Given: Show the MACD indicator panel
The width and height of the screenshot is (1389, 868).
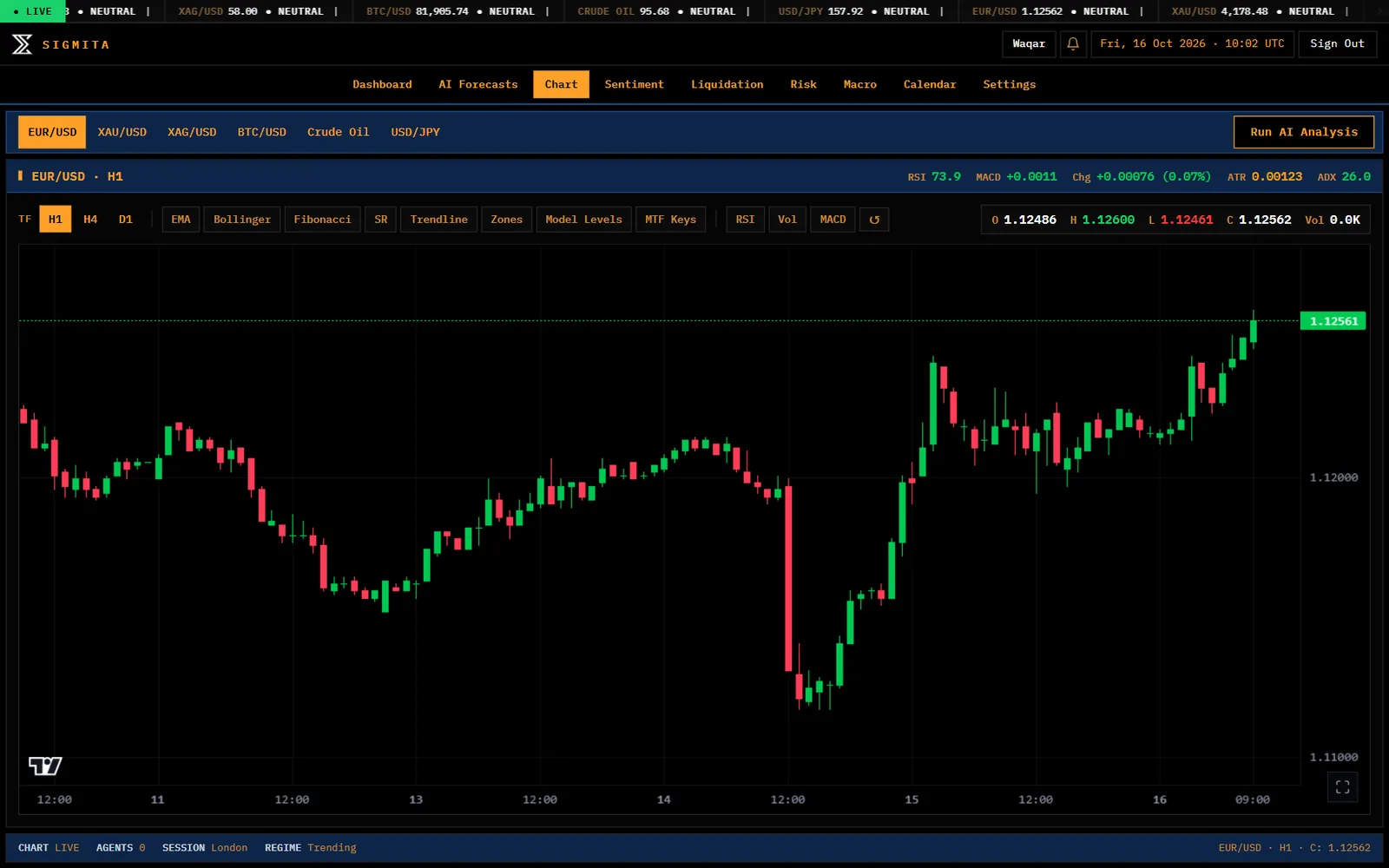Looking at the screenshot, I should [x=833, y=220].
